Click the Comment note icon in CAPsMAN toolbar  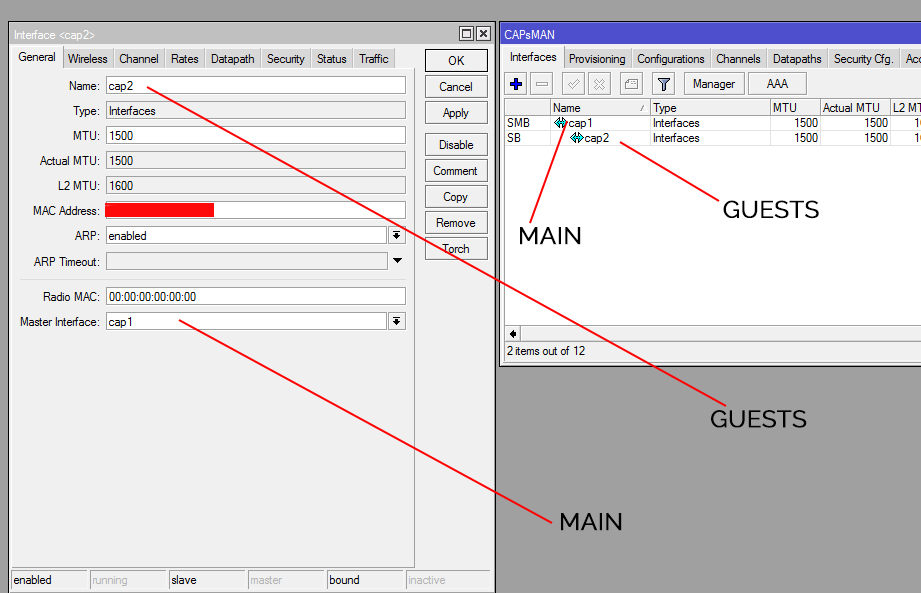(631, 84)
